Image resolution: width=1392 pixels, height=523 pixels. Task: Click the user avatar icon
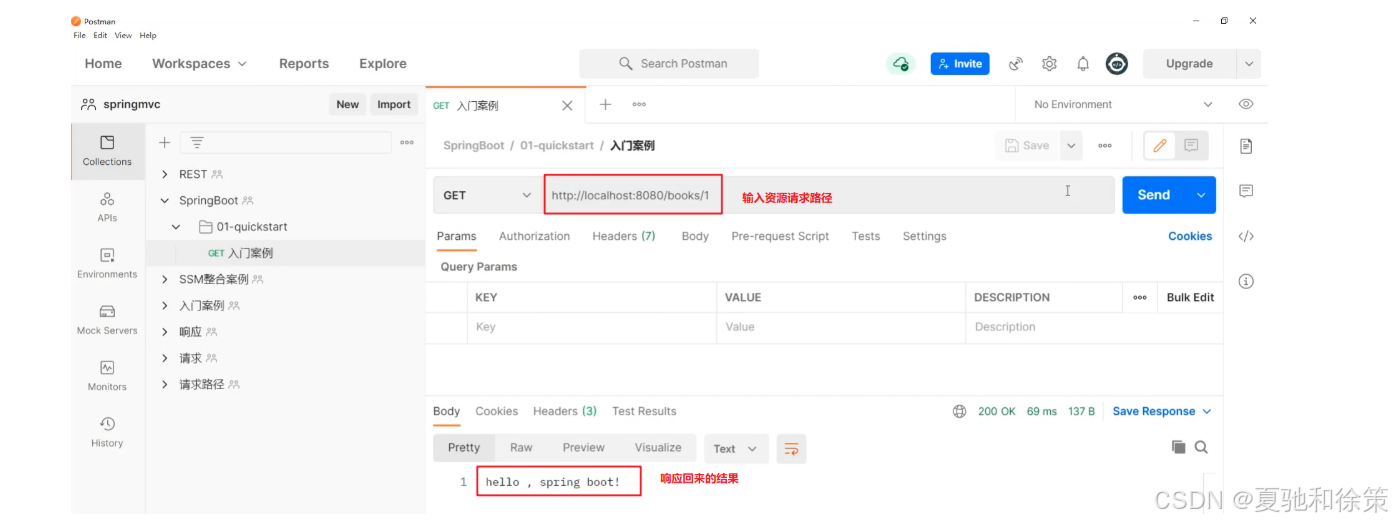(x=1117, y=64)
